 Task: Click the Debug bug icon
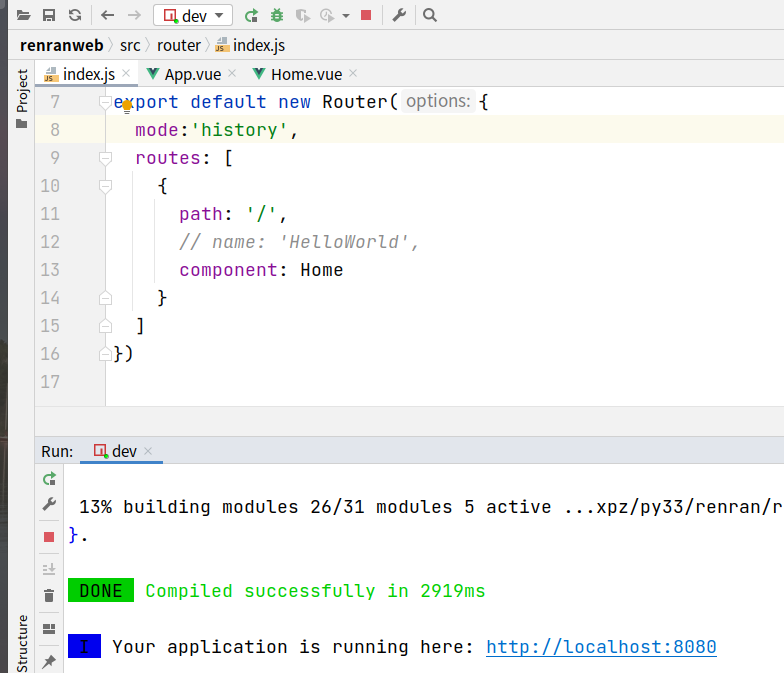(x=277, y=16)
